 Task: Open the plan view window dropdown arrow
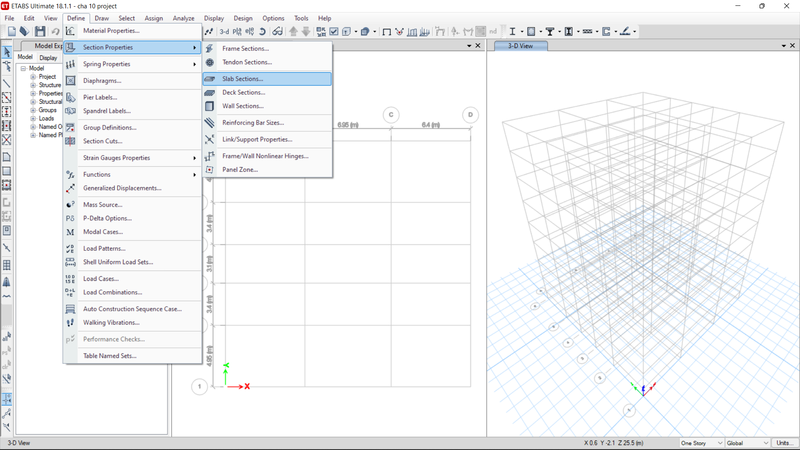(x=469, y=46)
